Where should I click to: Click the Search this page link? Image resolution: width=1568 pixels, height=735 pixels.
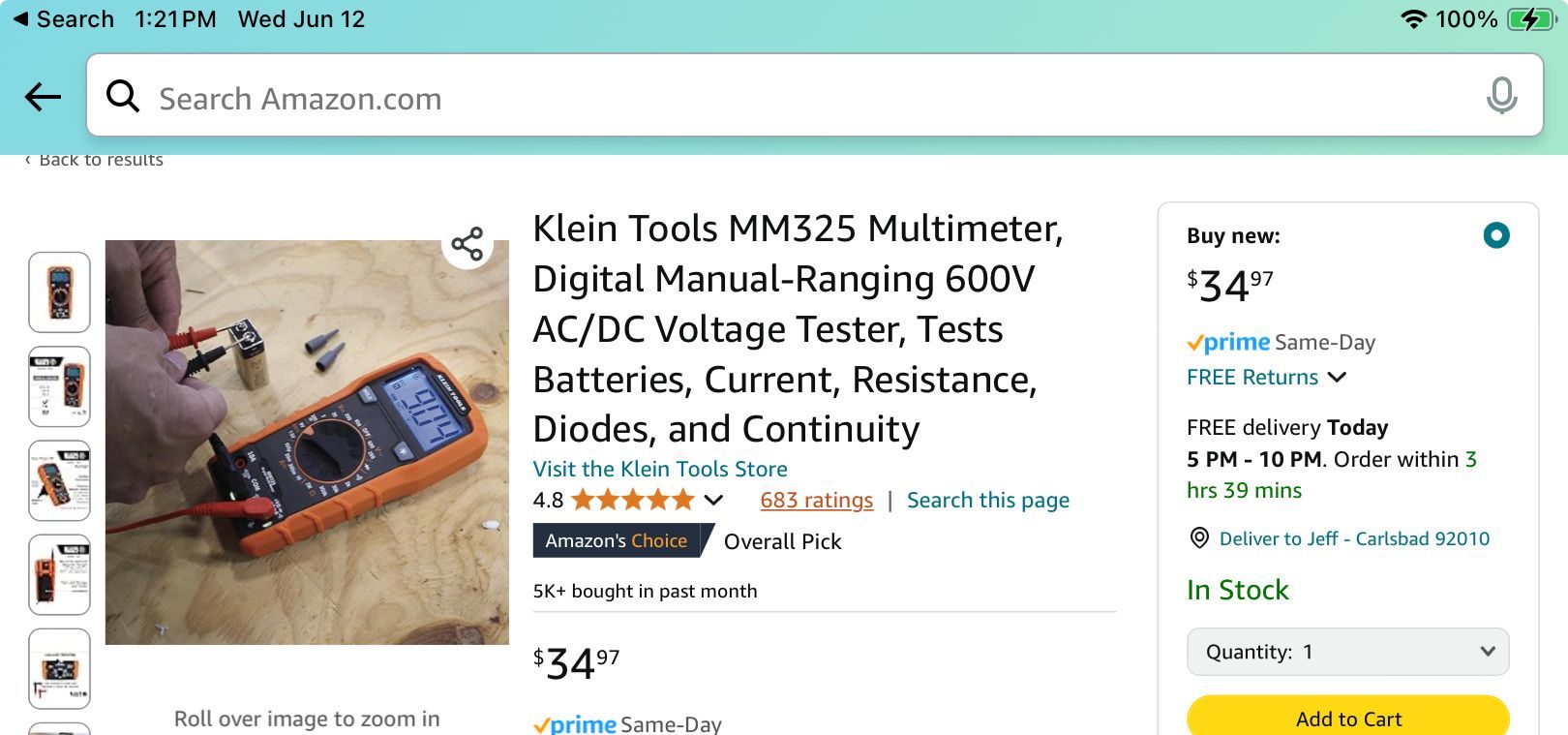(x=987, y=501)
